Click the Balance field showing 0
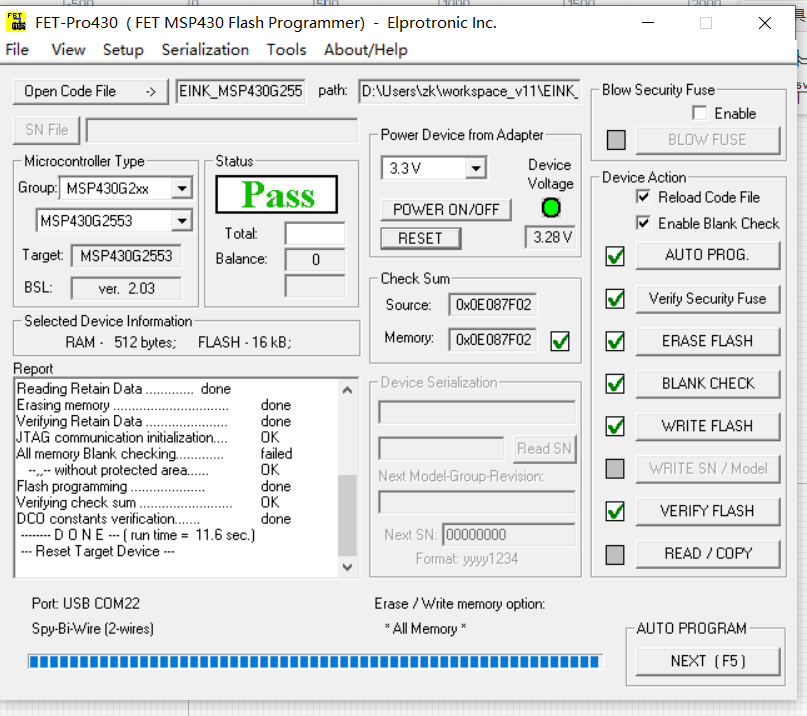 [x=315, y=260]
